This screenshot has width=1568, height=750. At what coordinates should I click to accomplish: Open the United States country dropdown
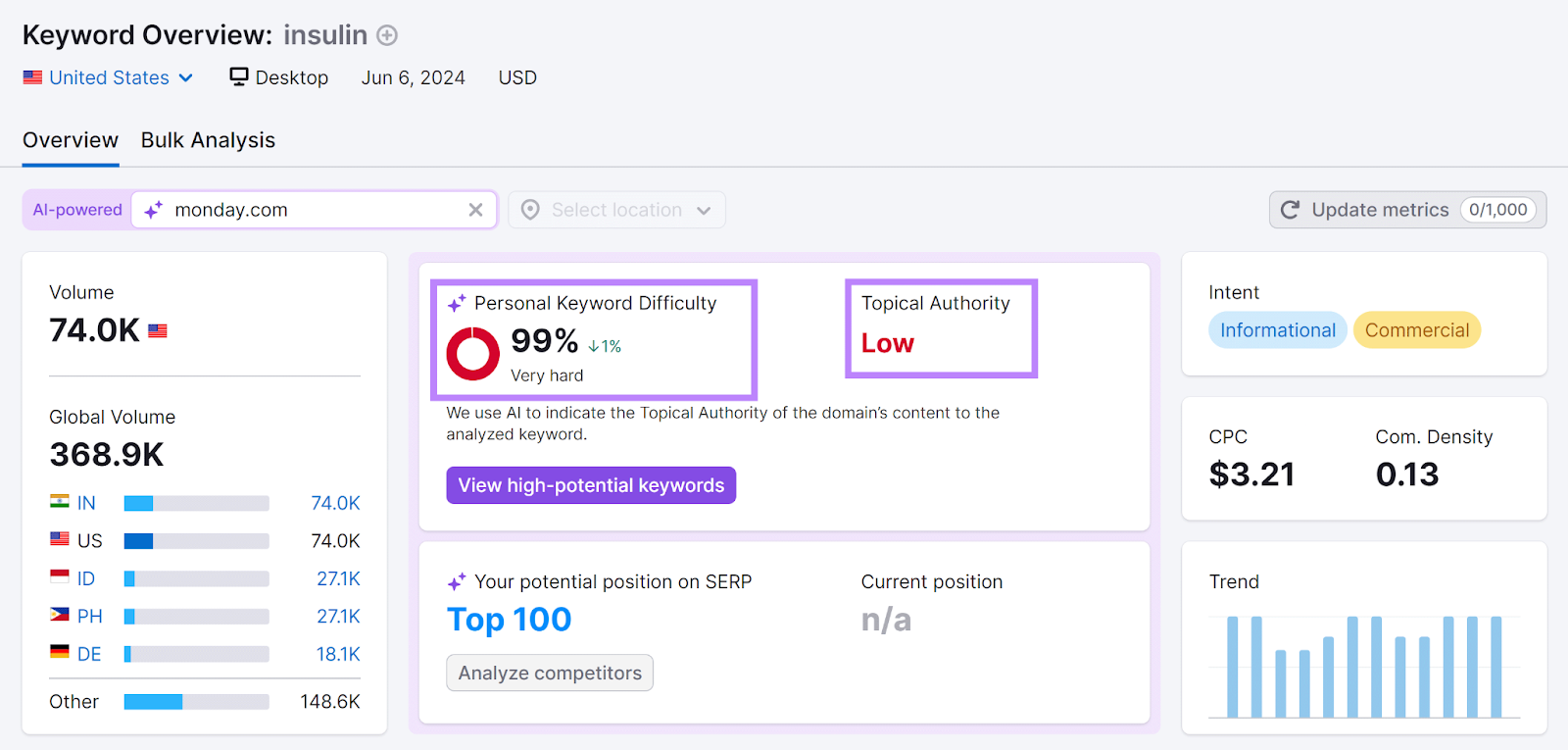click(109, 77)
